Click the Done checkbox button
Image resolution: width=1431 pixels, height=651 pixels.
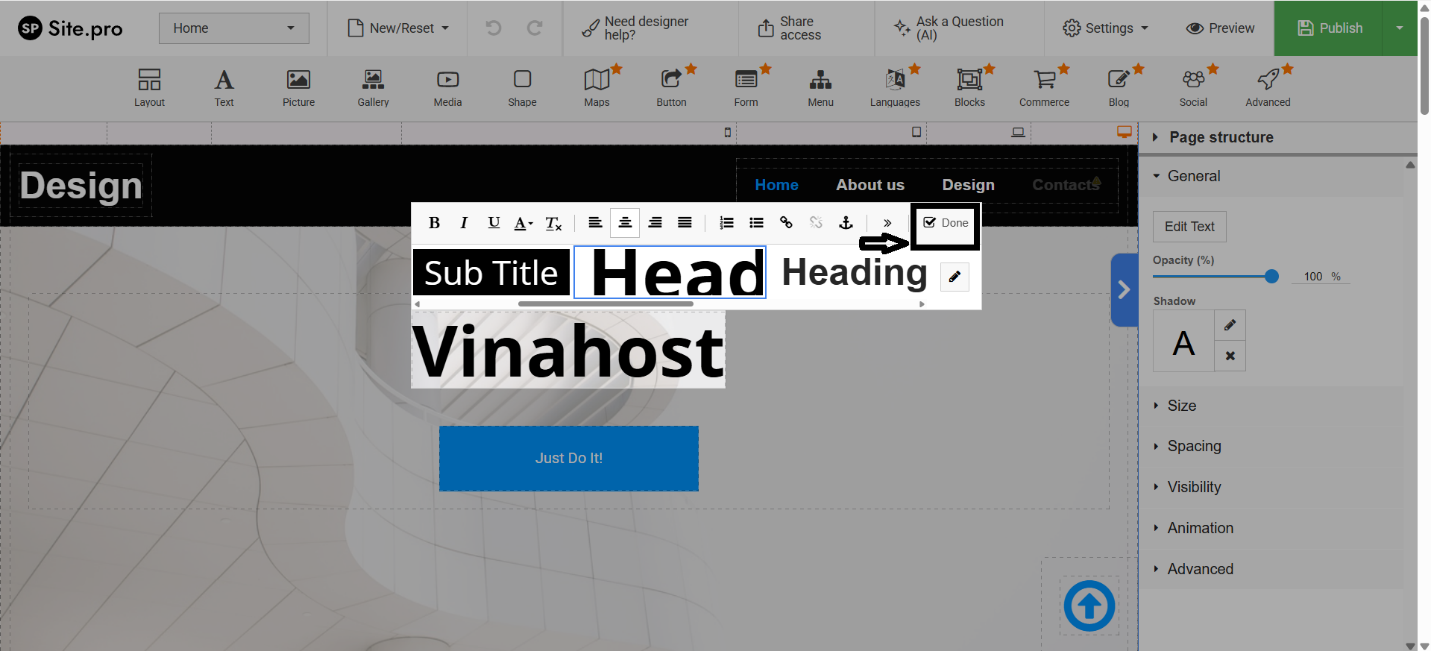click(x=945, y=223)
